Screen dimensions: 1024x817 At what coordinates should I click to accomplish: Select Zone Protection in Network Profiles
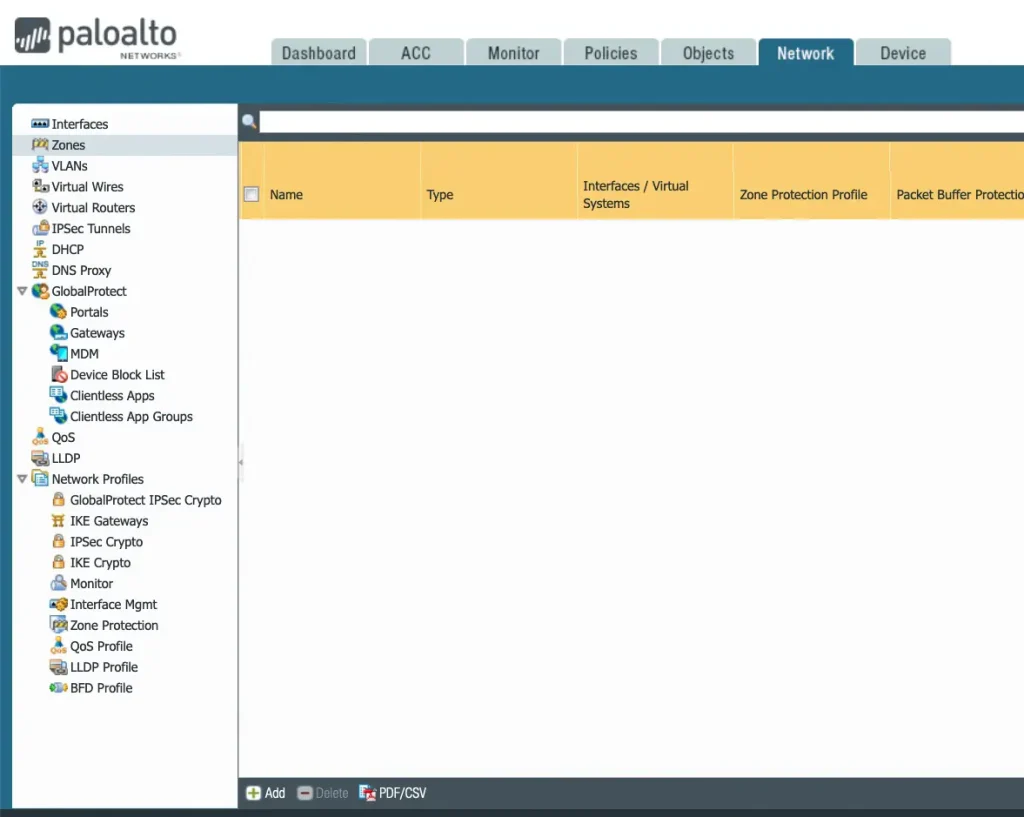pos(114,625)
